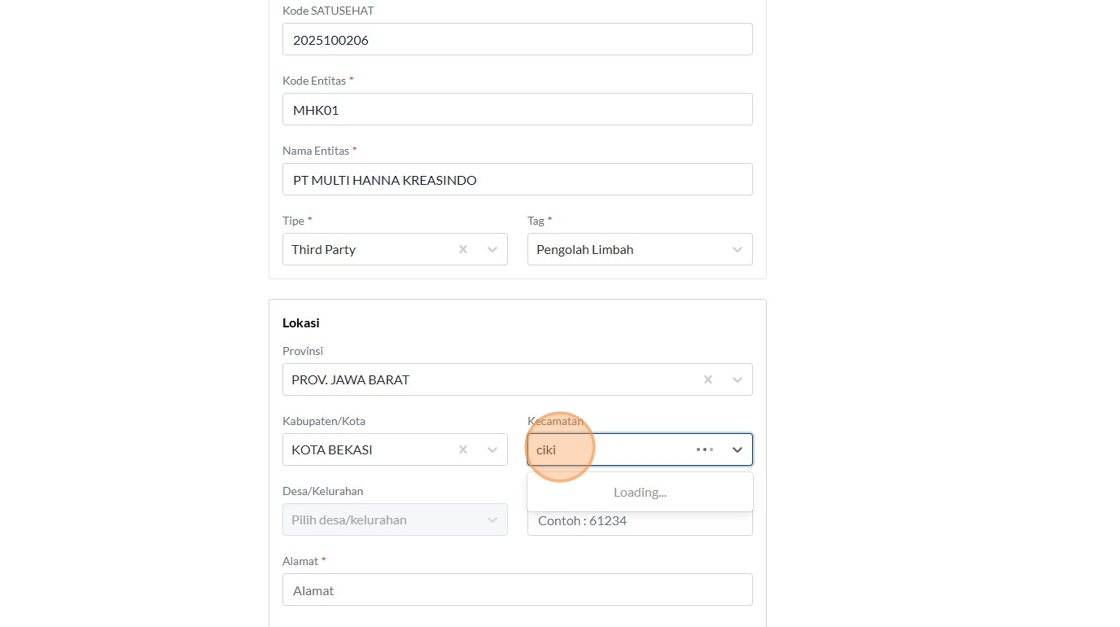Collapse the Kecamatan dropdown using its chevron

point(737,449)
